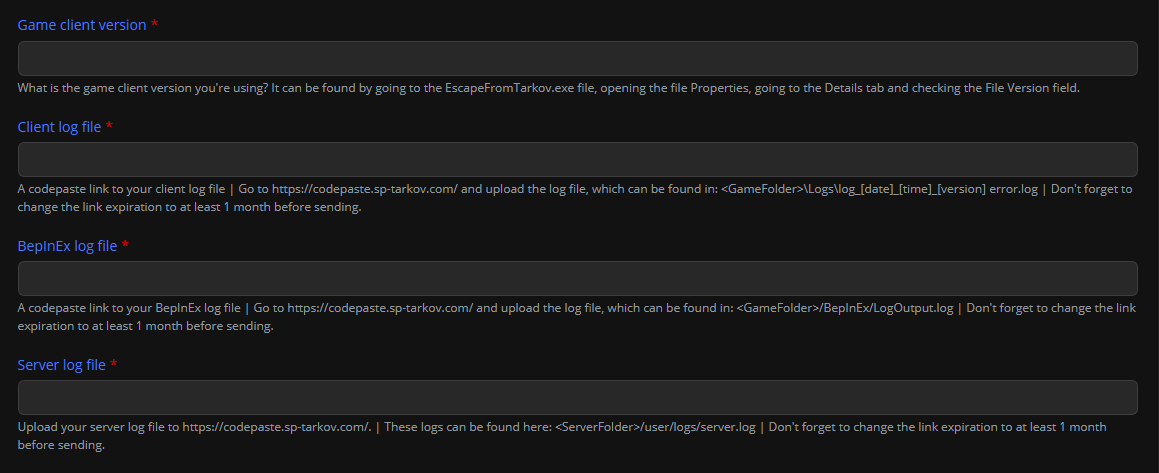Click the required asterisk next to Client log file
Image resolution: width=1159 pixels, height=473 pixels.
(109, 126)
